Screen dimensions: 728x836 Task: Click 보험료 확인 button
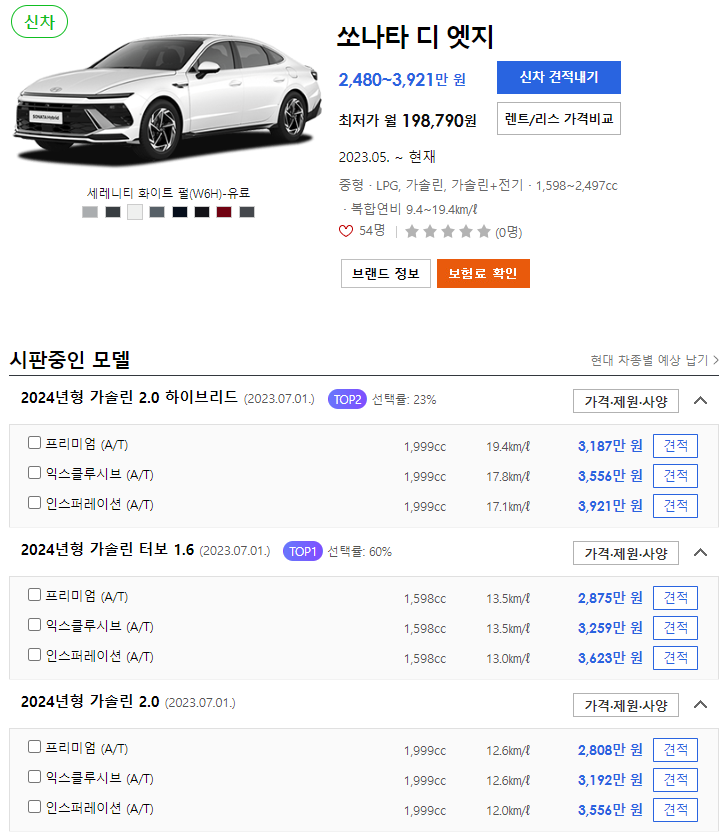point(483,274)
